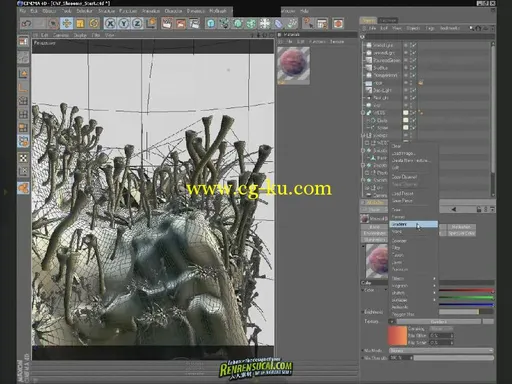Open the Render Settings icon
The height and width of the screenshot is (384, 512).
194,24
